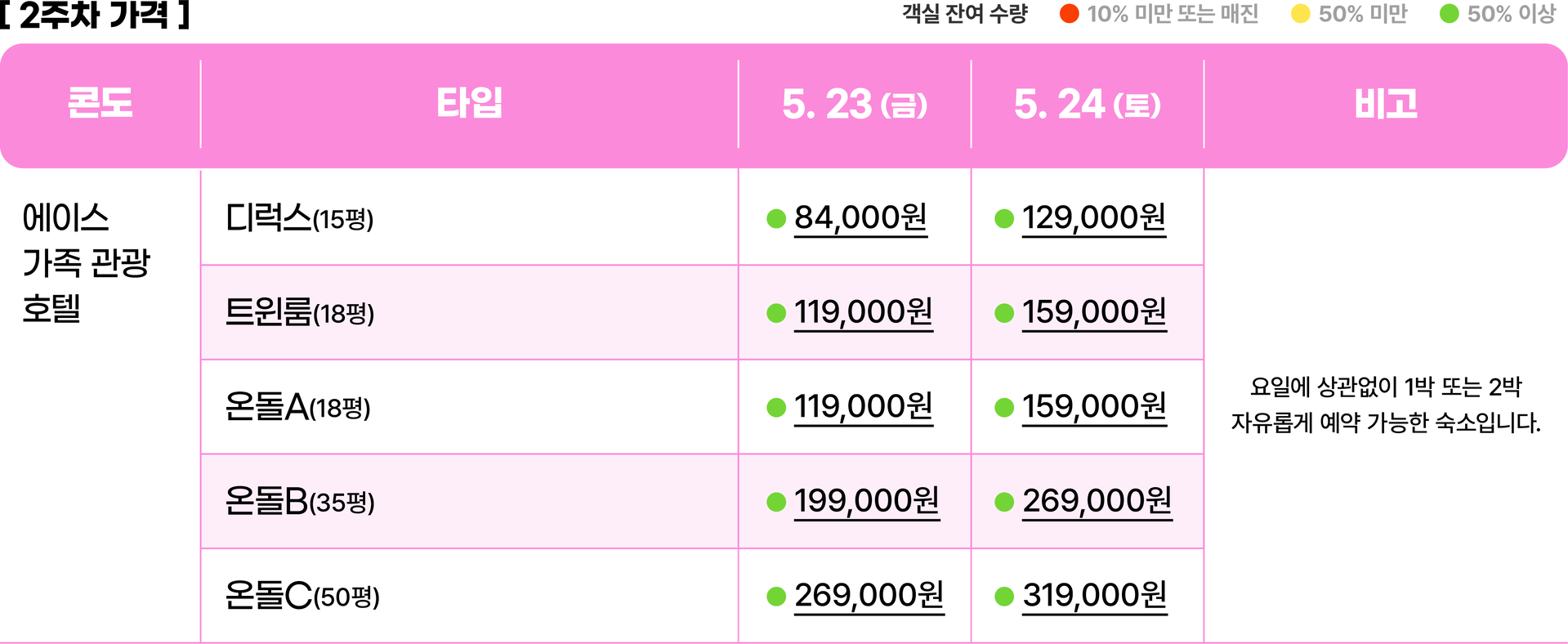Screen dimensions: 1568x644
Task: Click the 269,000원 온돌B Saturday price
Action: [1097, 502]
